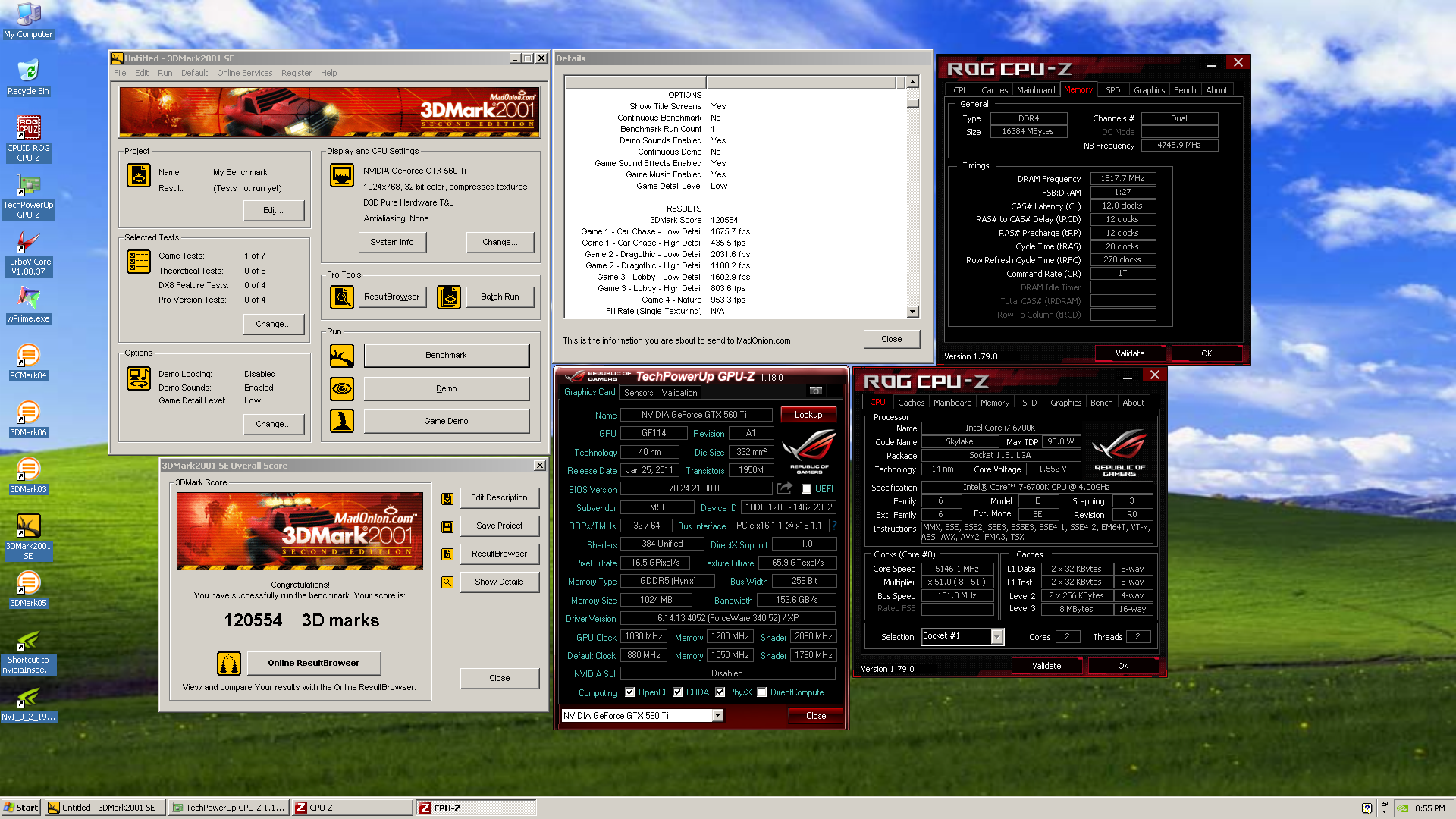The width and height of the screenshot is (1456, 819).
Task: Open 3DMark06 desktop shortcut
Action: click(28, 419)
